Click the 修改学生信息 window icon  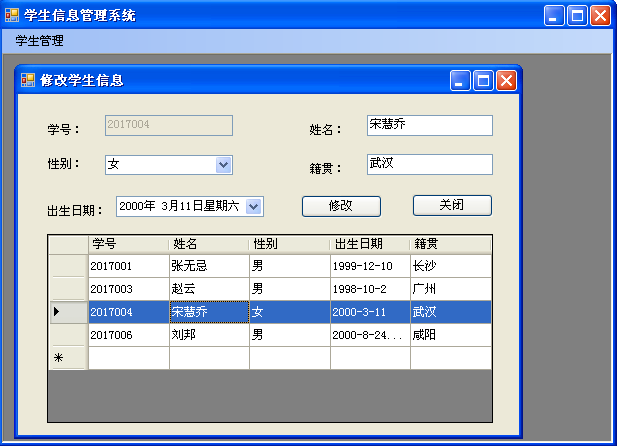coord(27,80)
